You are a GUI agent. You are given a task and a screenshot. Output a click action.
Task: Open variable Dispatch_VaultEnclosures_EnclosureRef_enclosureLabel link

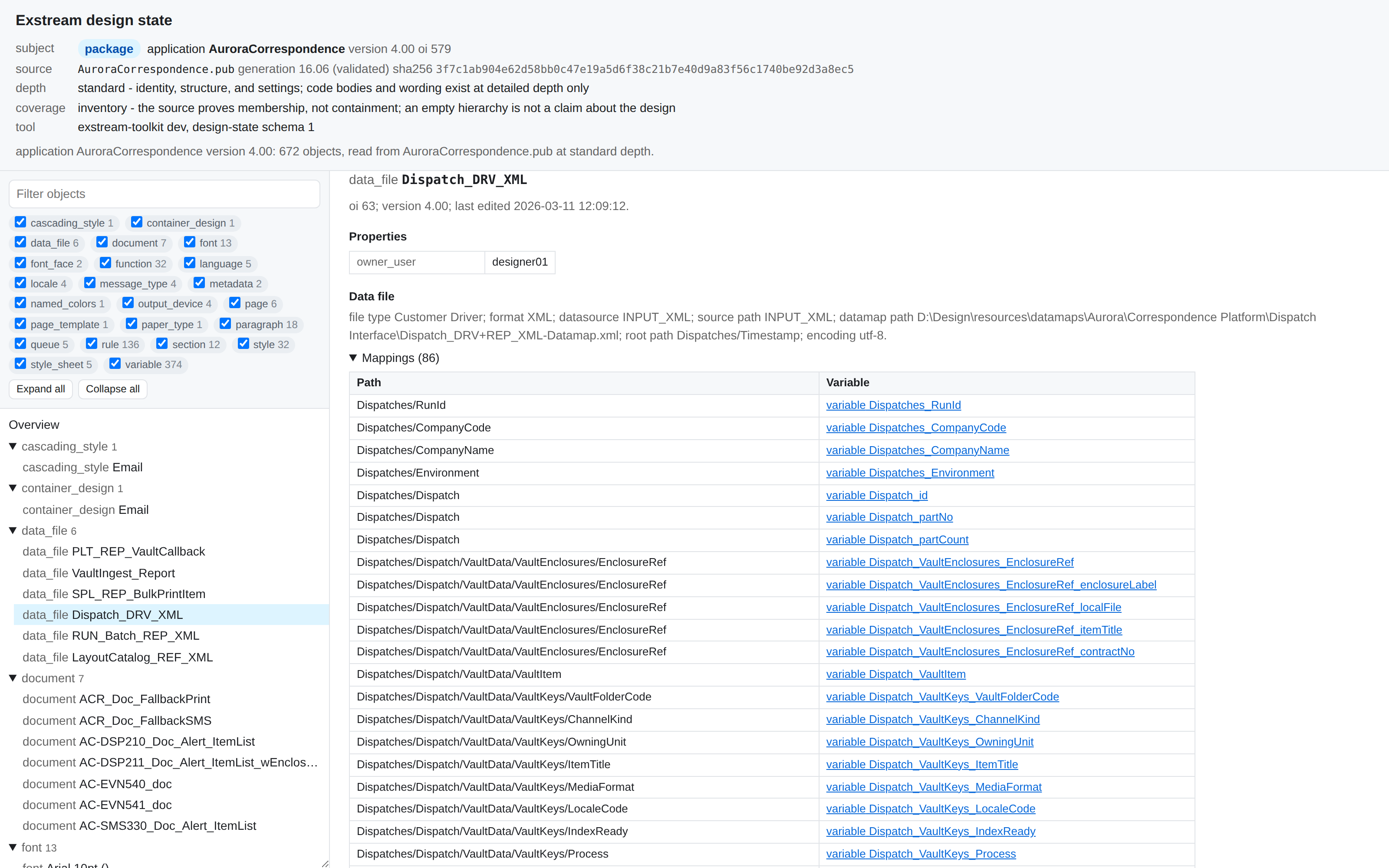[x=991, y=585]
